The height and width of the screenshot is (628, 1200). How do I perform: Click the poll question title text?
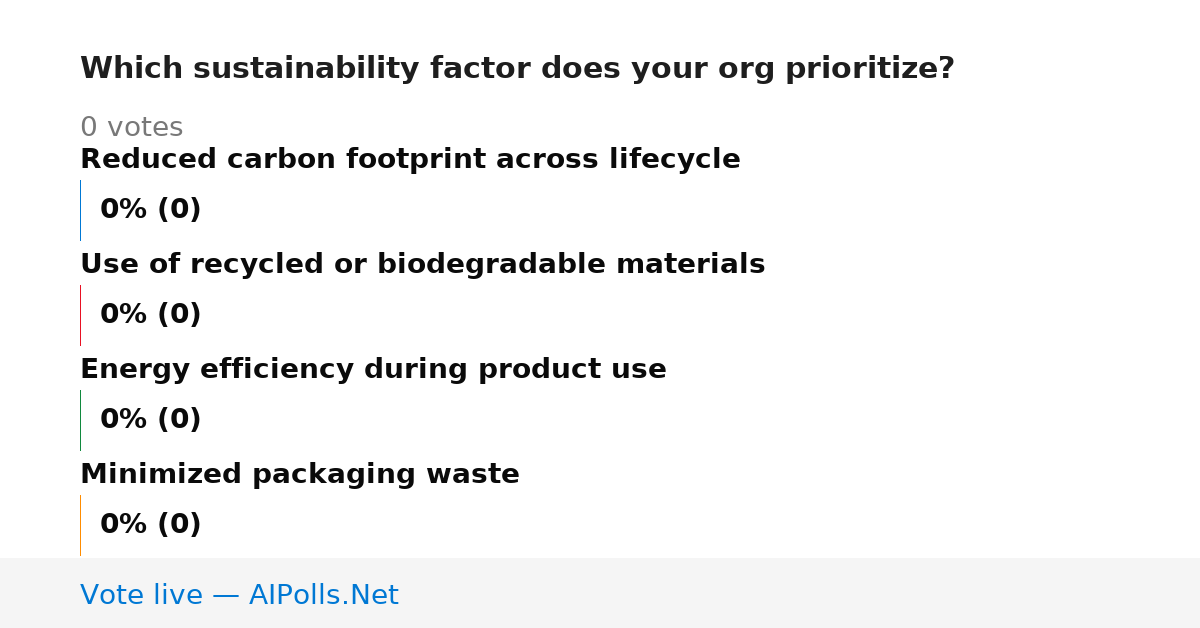pos(517,69)
